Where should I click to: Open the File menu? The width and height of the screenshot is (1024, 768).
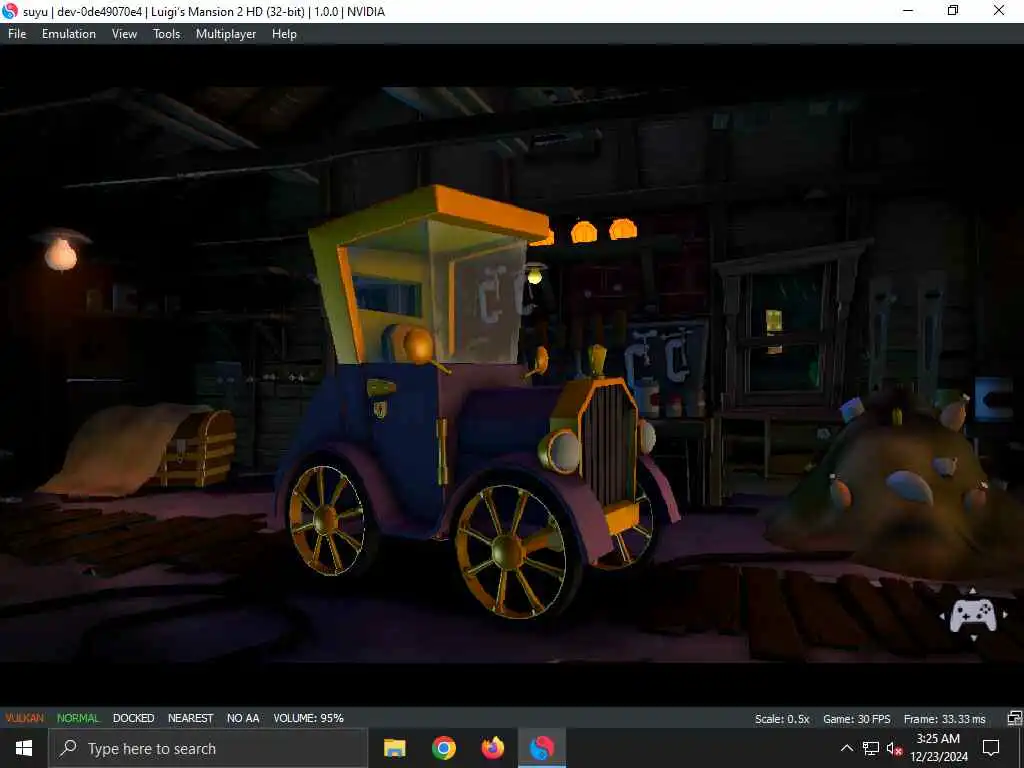point(17,34)
